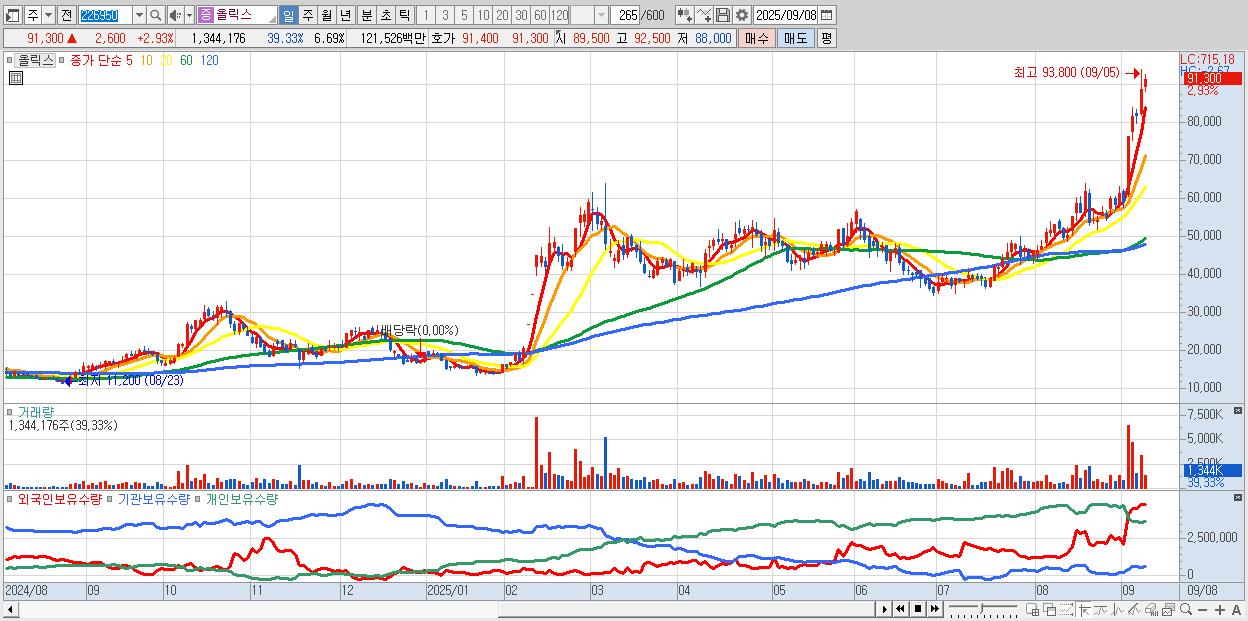Image resolution: width=1248 pixels, height=621 pixels.
Task: Click the play replay button
Action: pyautogui.click(x=884, y=609)
